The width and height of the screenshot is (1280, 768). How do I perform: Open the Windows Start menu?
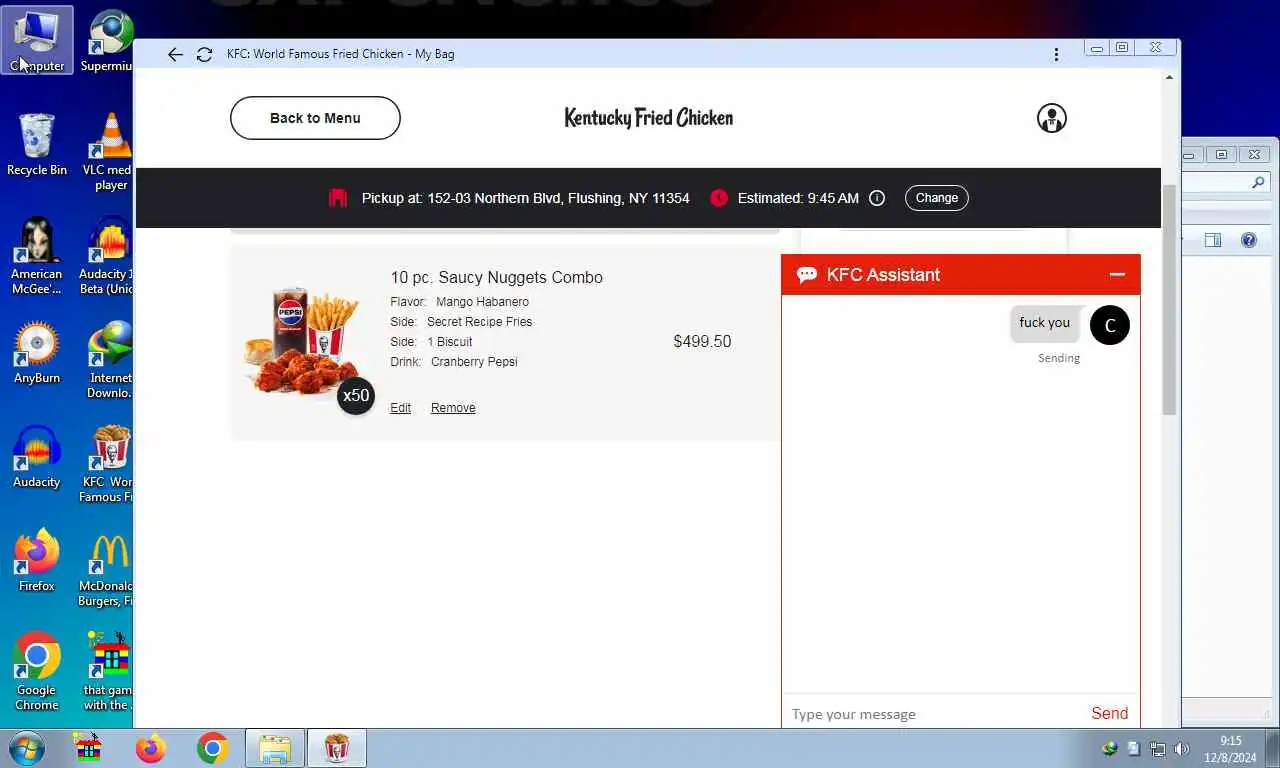pyautogui.click(x=27, y=748)
